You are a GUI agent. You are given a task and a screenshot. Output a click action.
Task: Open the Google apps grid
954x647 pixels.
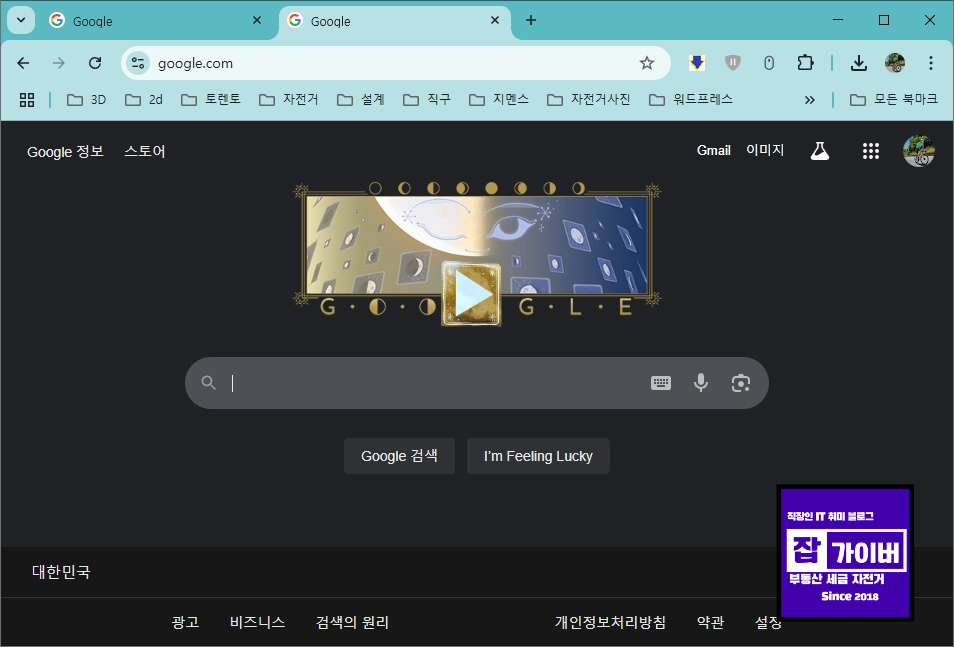(x=871, y=151)
